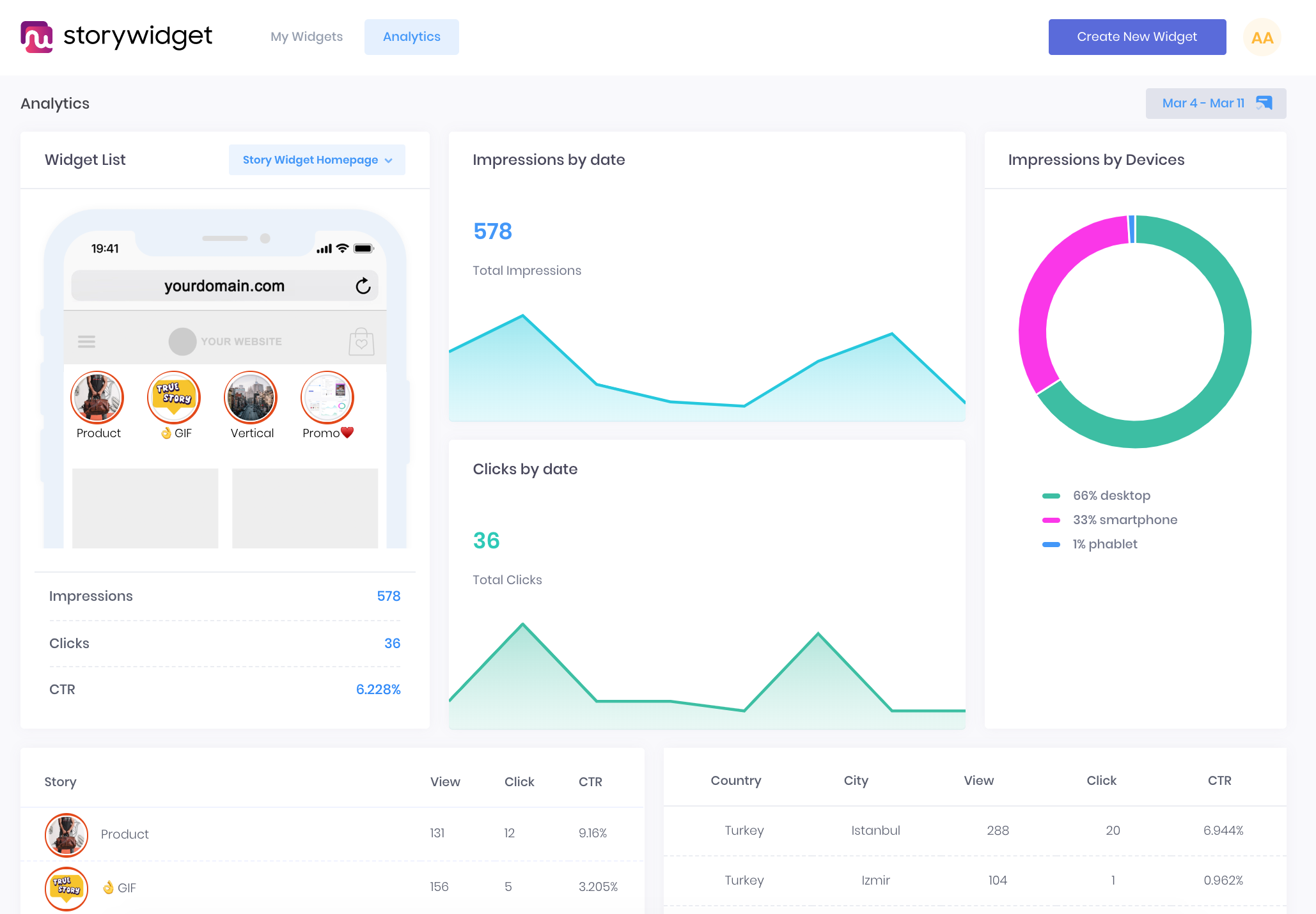Open the GIF True Story circle
Viewport: 1316px width, 914px height.
[x=174, y=398]
